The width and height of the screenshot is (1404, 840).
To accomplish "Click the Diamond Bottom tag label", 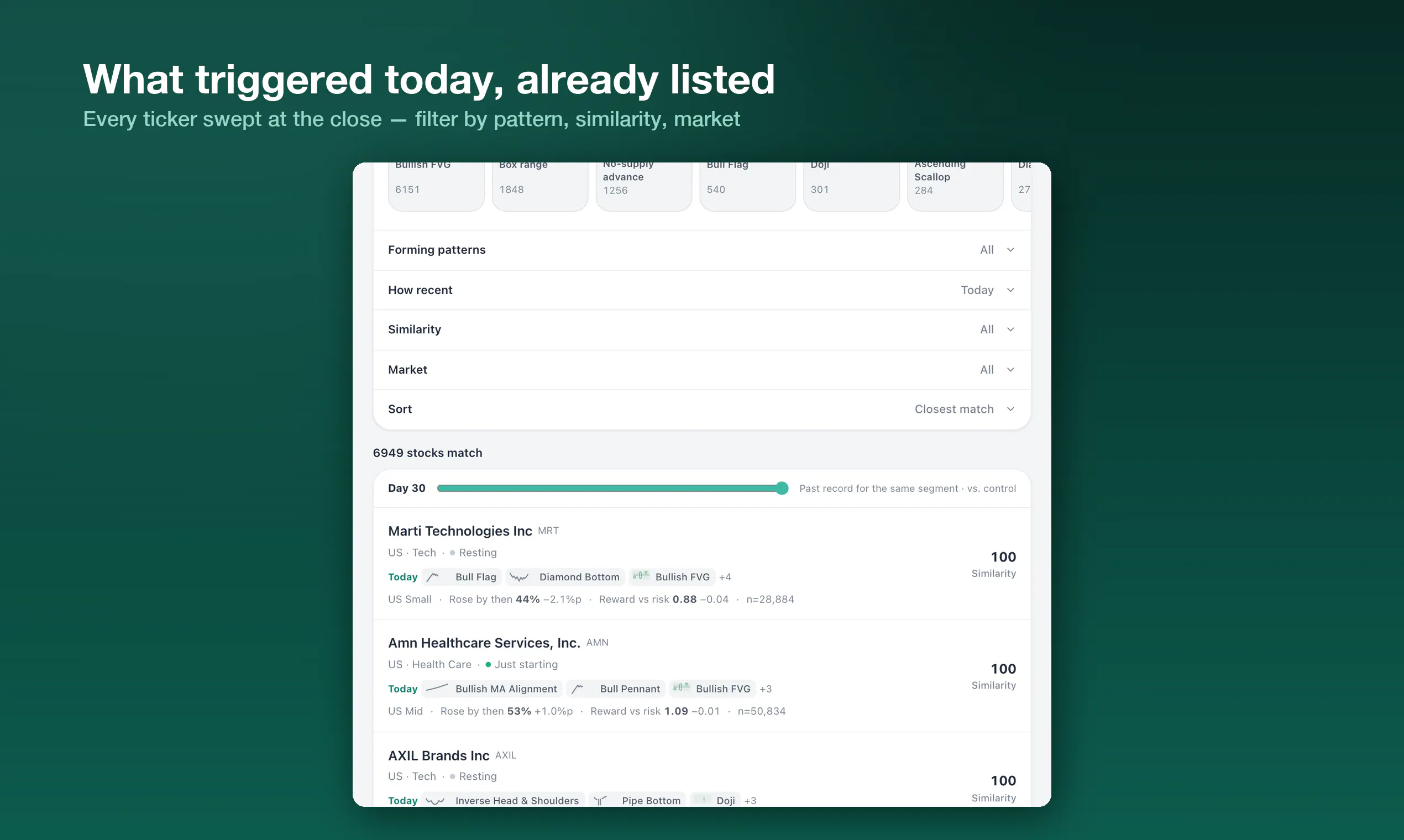I will [579, 577].
